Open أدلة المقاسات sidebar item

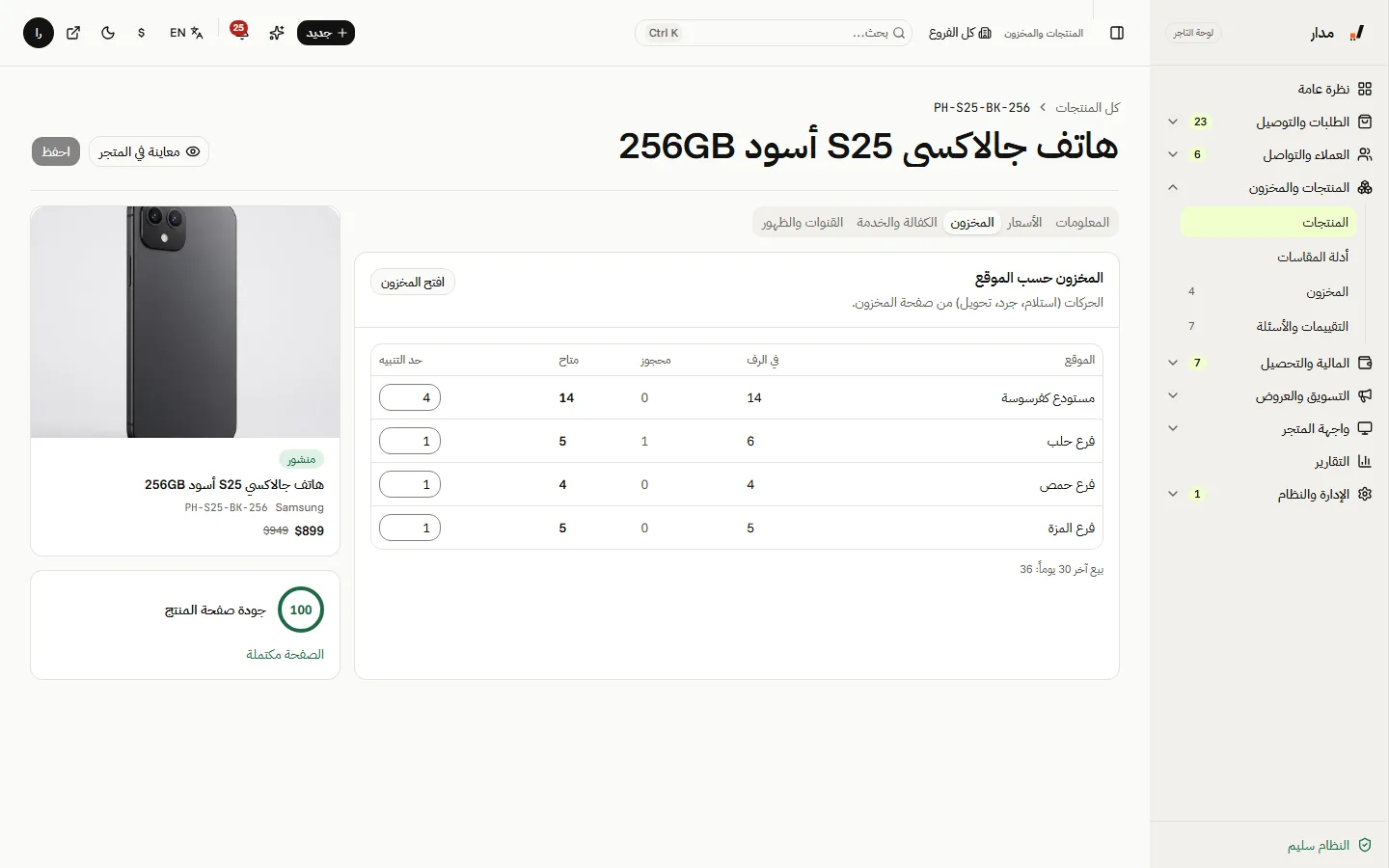pyautogui.click(x=1268, y=257)
